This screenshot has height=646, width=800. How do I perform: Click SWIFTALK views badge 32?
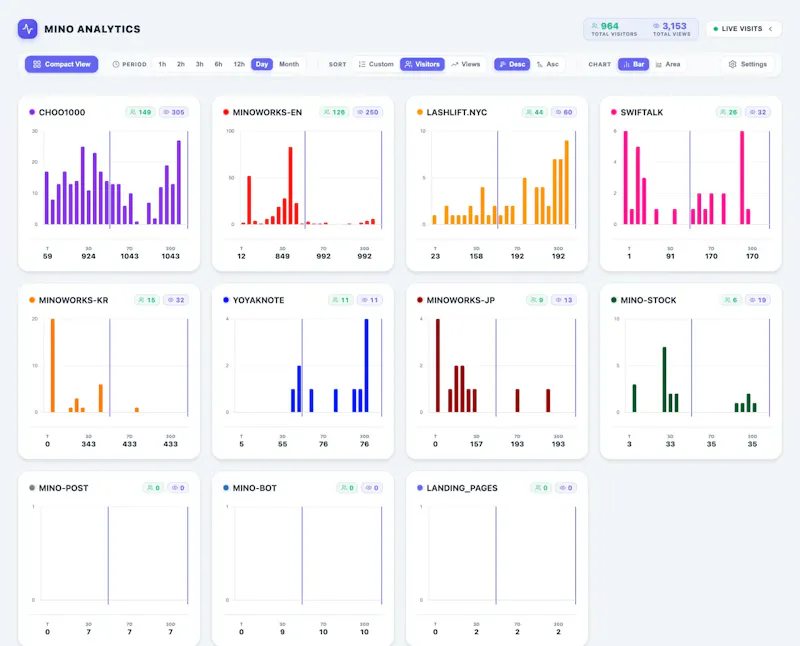tap(757, 112)
